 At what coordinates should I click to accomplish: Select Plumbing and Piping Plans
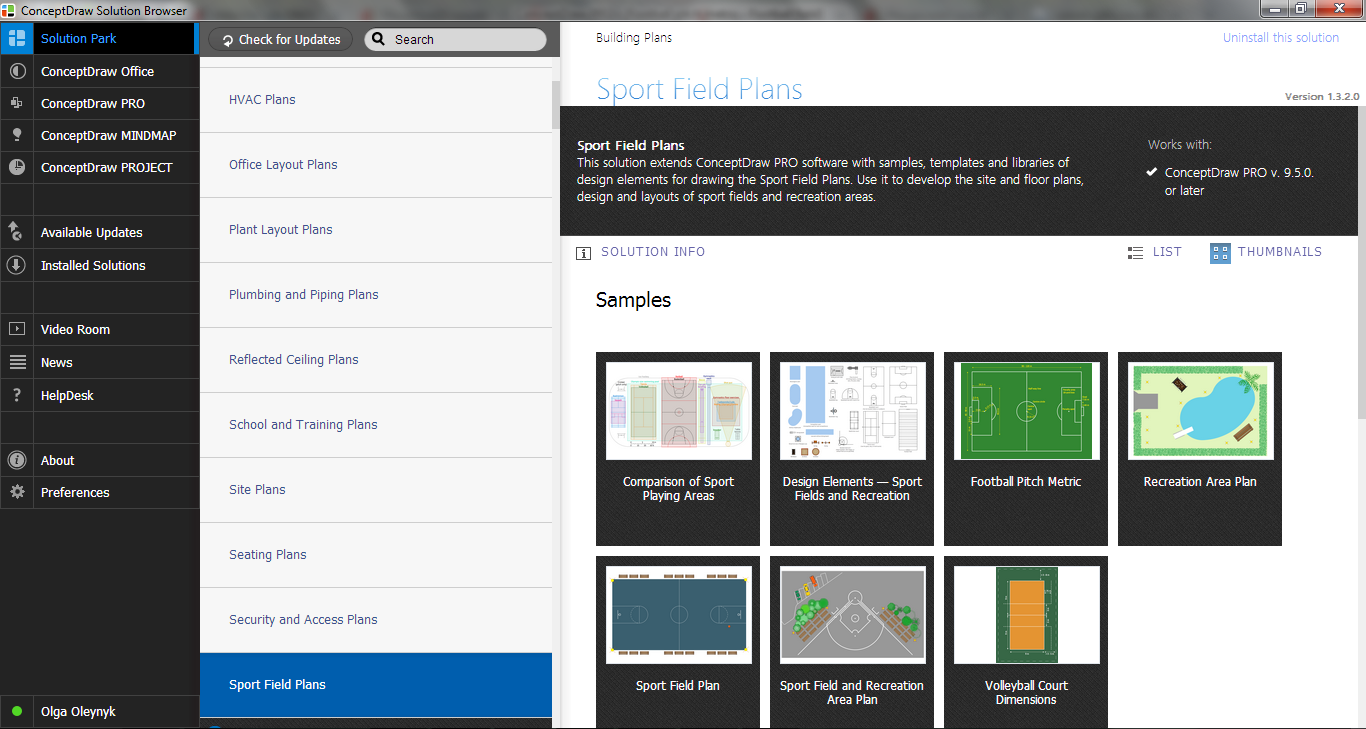click(x=376, y=295)
